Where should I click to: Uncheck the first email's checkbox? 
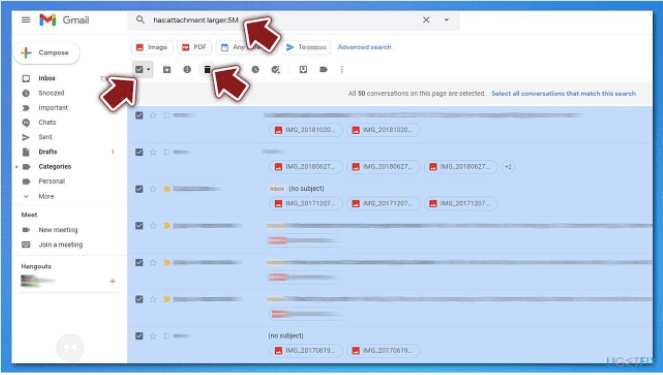click(139, 115)
